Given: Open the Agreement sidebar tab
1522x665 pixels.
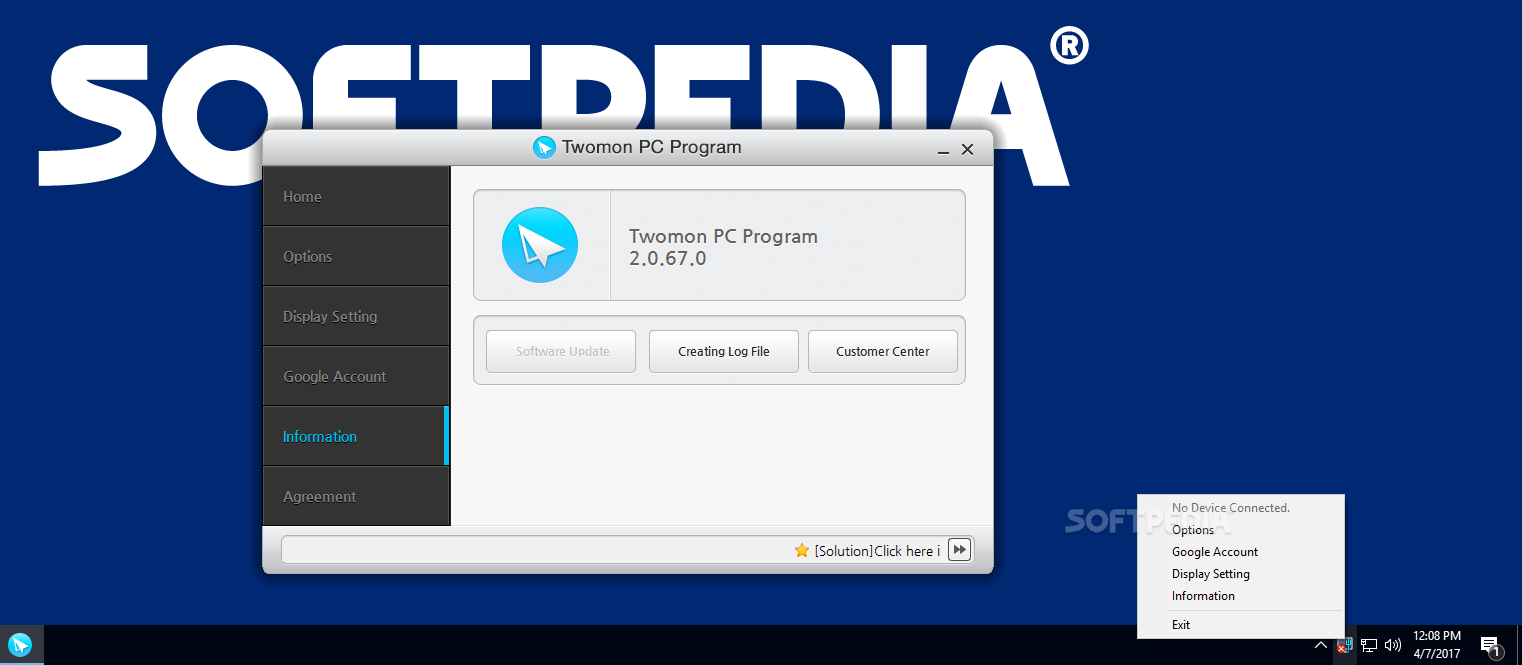Looking at the screenshot, I should [x=356, y=496].
